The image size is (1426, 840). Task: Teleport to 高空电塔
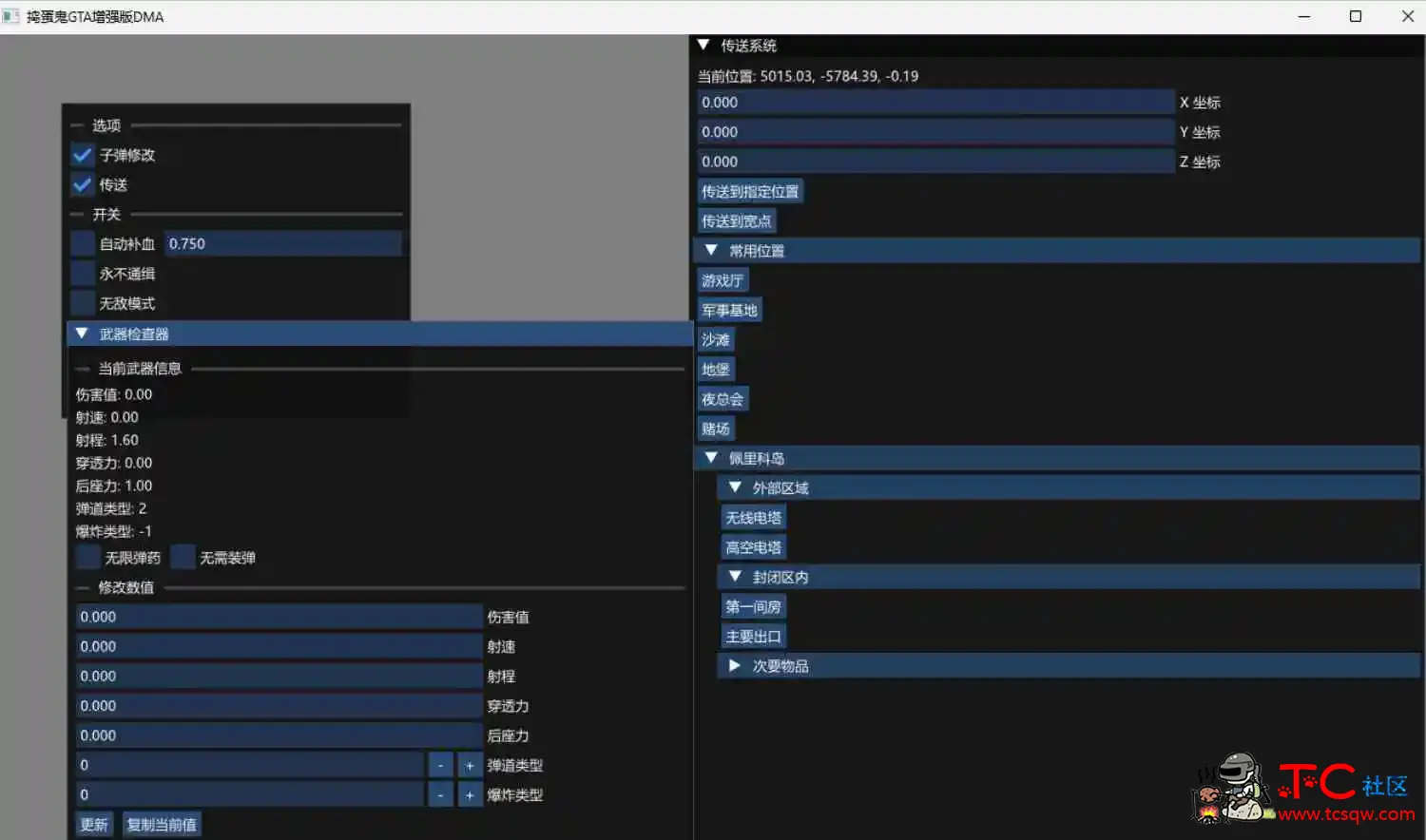tap(753, 547)
